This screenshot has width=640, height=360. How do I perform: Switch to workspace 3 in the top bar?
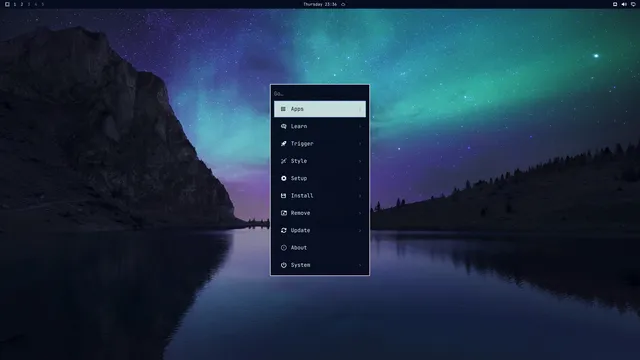(x=29, y=4)
